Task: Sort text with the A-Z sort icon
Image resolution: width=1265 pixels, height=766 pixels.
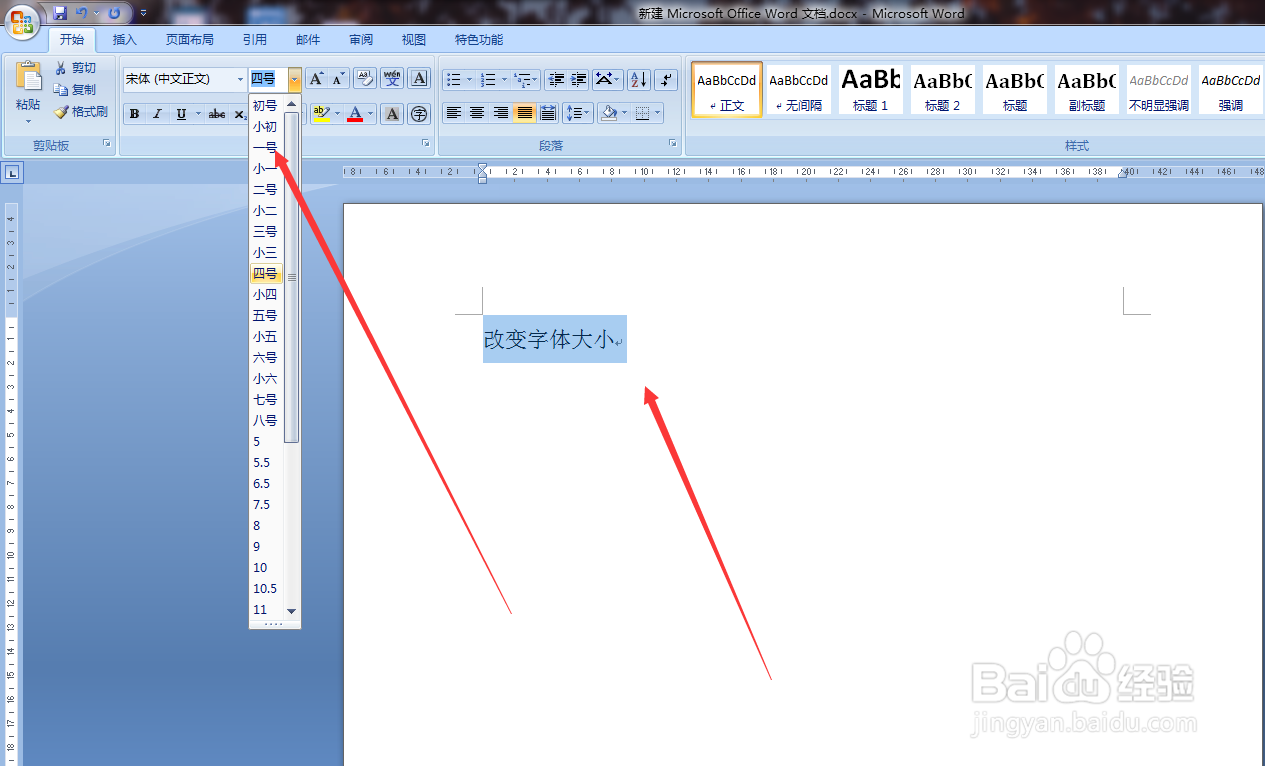Action: pos(639,79)
